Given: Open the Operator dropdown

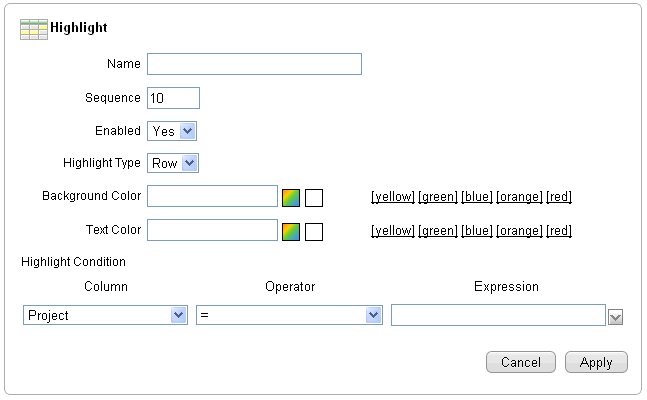Looking at the screenshot, I should coord(289,315).
